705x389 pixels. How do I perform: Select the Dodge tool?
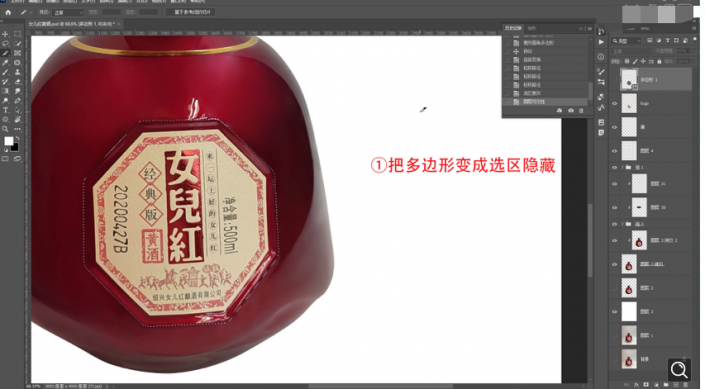coord(5,101)
